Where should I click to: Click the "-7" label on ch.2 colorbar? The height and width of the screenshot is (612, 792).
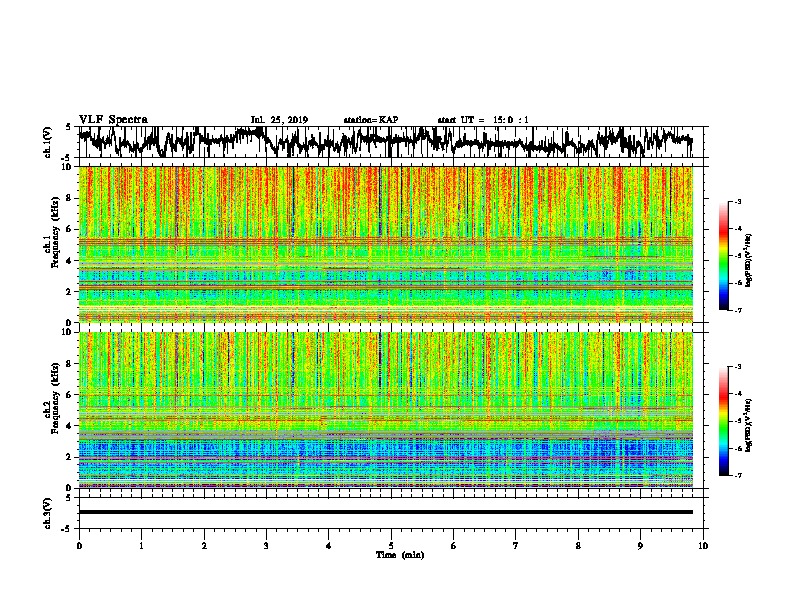[x=738, y=476]
